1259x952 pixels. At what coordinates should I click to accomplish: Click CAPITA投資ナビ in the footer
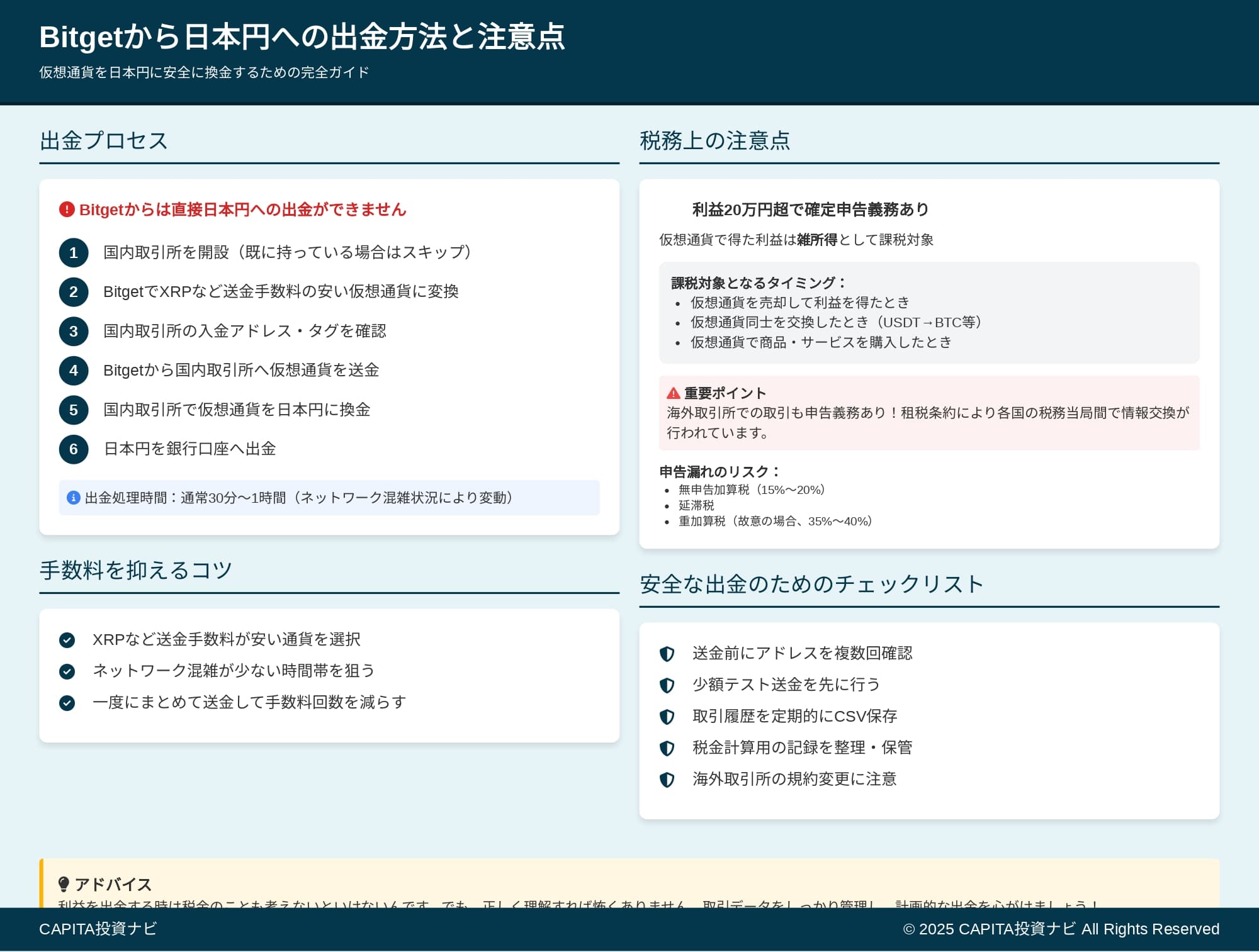[x=98, y=929]
